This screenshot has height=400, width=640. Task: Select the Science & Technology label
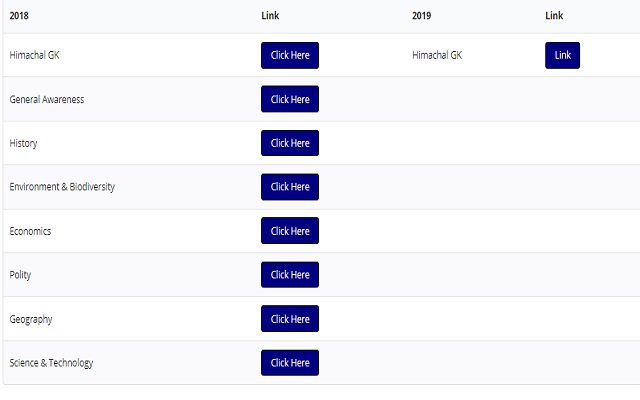coord(51,363)
